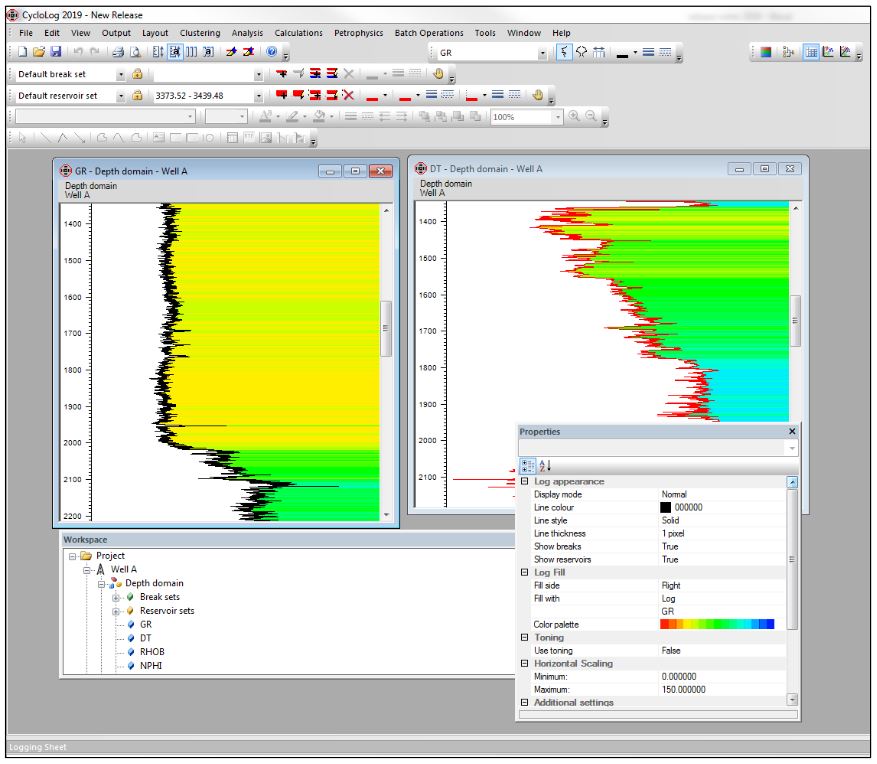Image resolution: width=877 pixels, height=764 pixels.
Task: Click the Color palette gradient swatch
Action: pos(717,624)
